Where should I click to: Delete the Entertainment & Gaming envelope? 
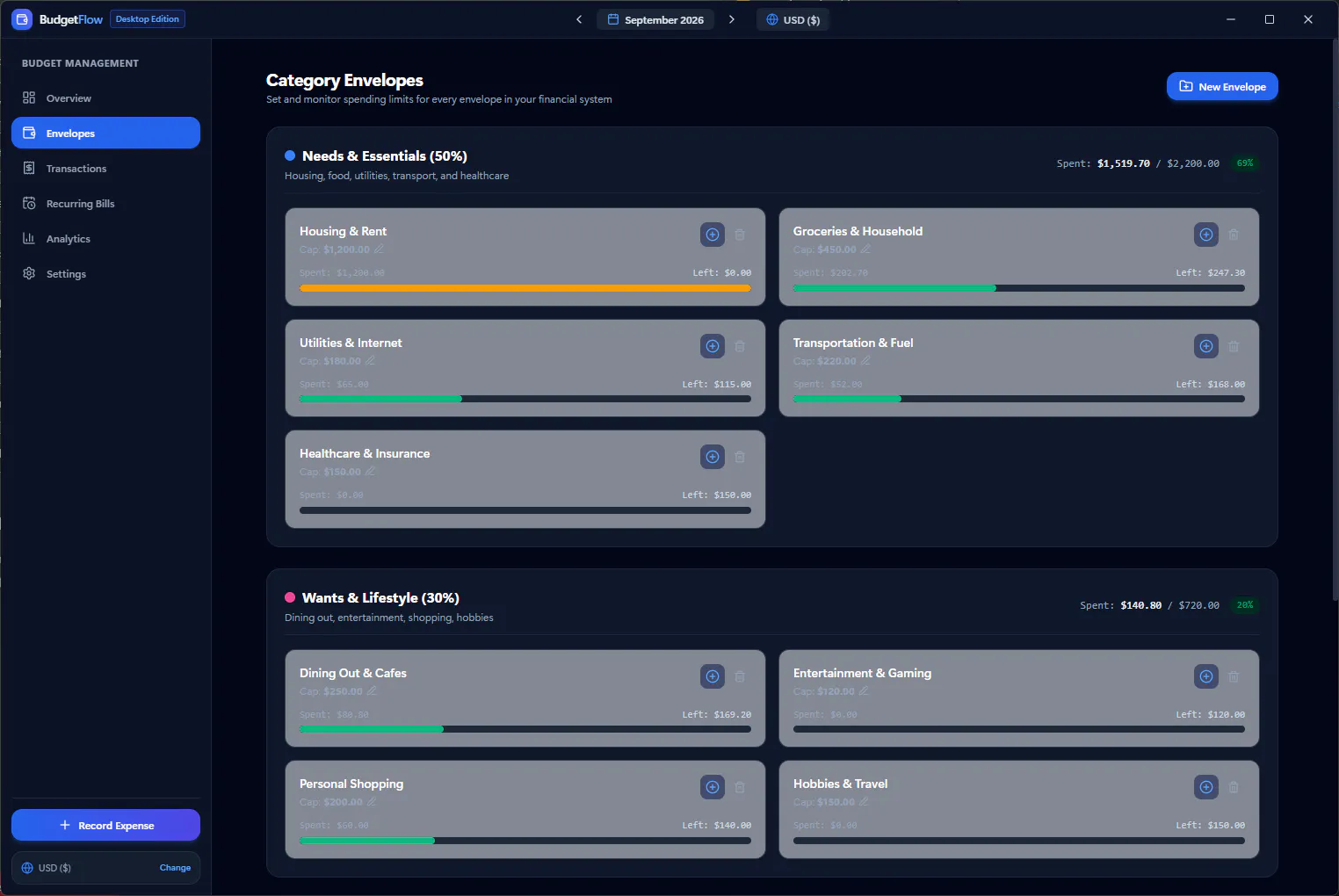coord(1234,676)
